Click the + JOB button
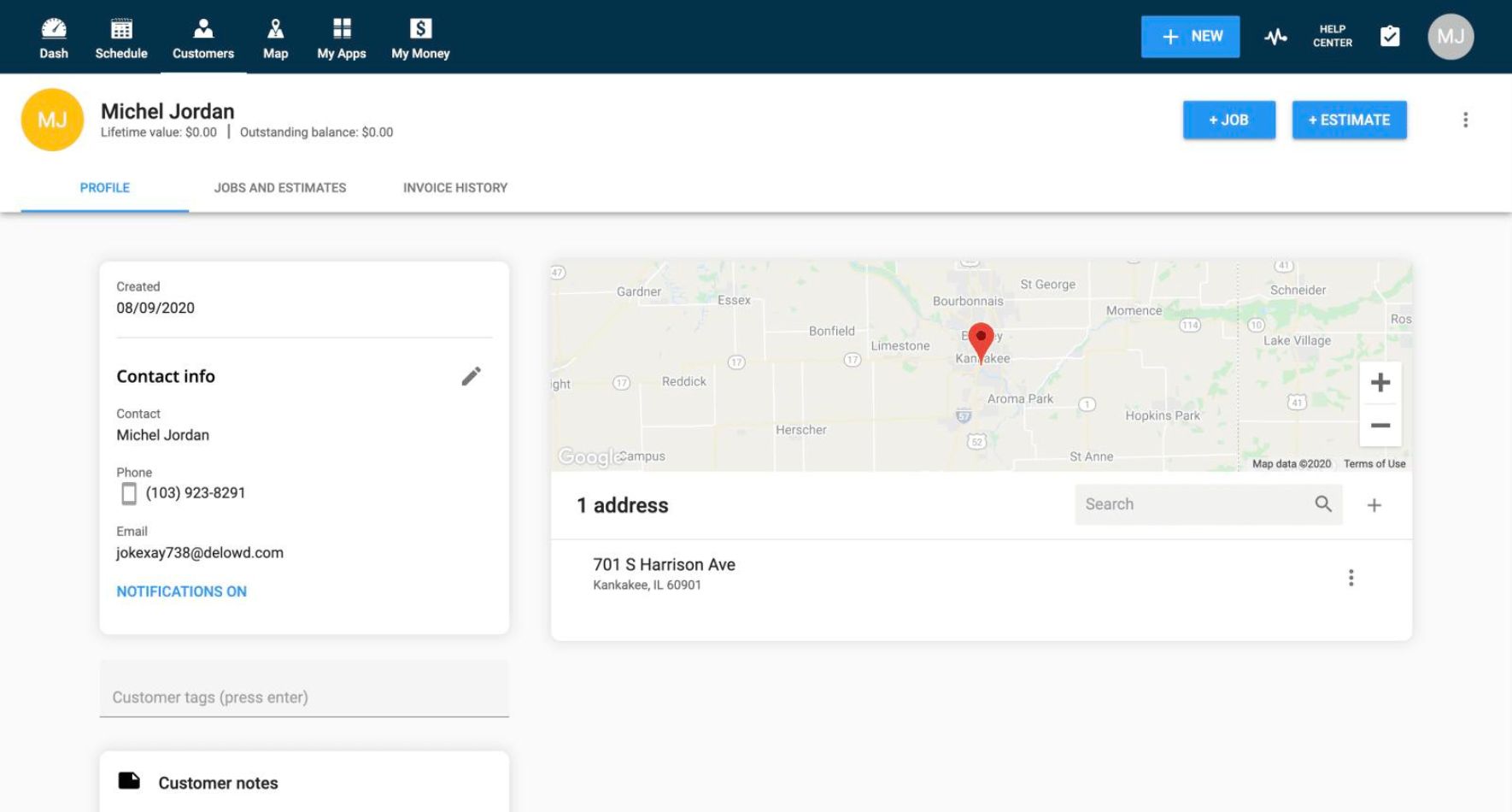This screenshot has width=1512, height=812. (x=1228, y=121)
